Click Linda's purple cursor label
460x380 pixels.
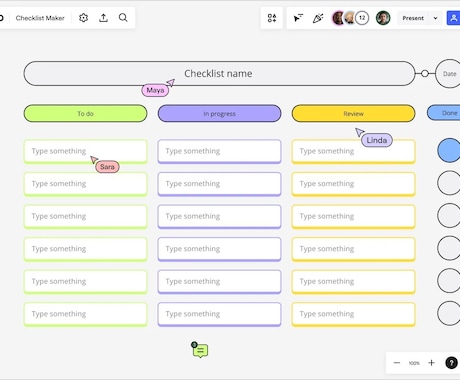(377, 140)
